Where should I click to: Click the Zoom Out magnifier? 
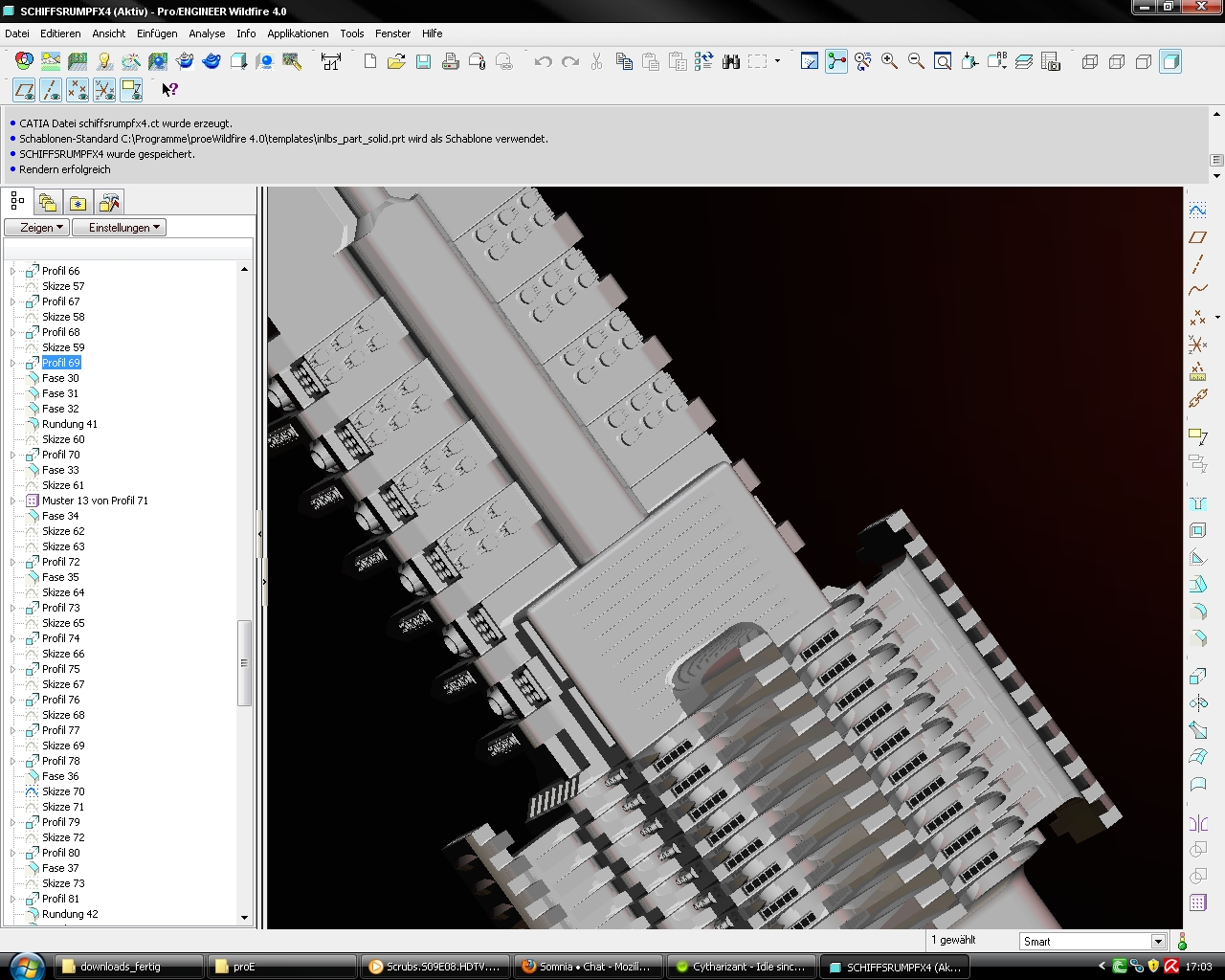coord(916,62)
